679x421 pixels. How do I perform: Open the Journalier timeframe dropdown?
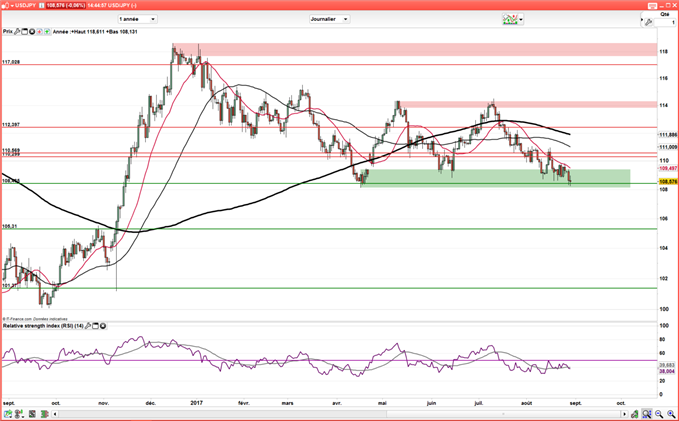point(330,19)
